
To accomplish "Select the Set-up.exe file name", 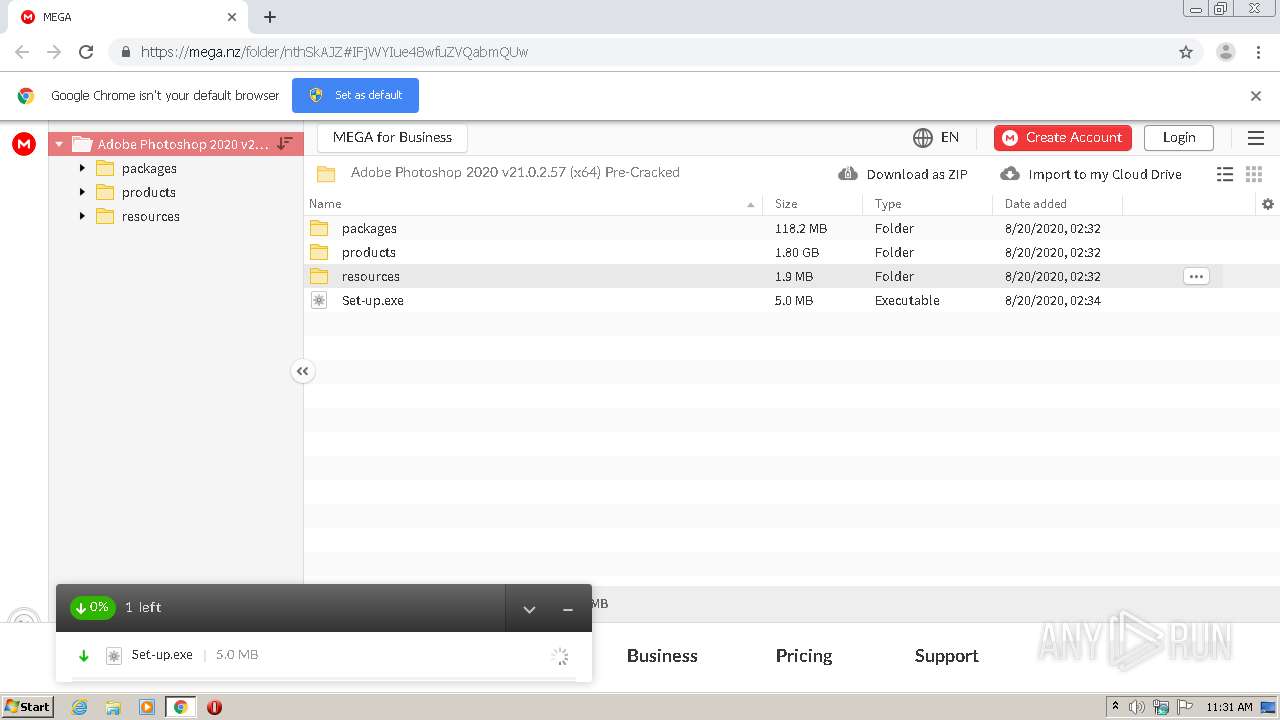I will 373,300.
